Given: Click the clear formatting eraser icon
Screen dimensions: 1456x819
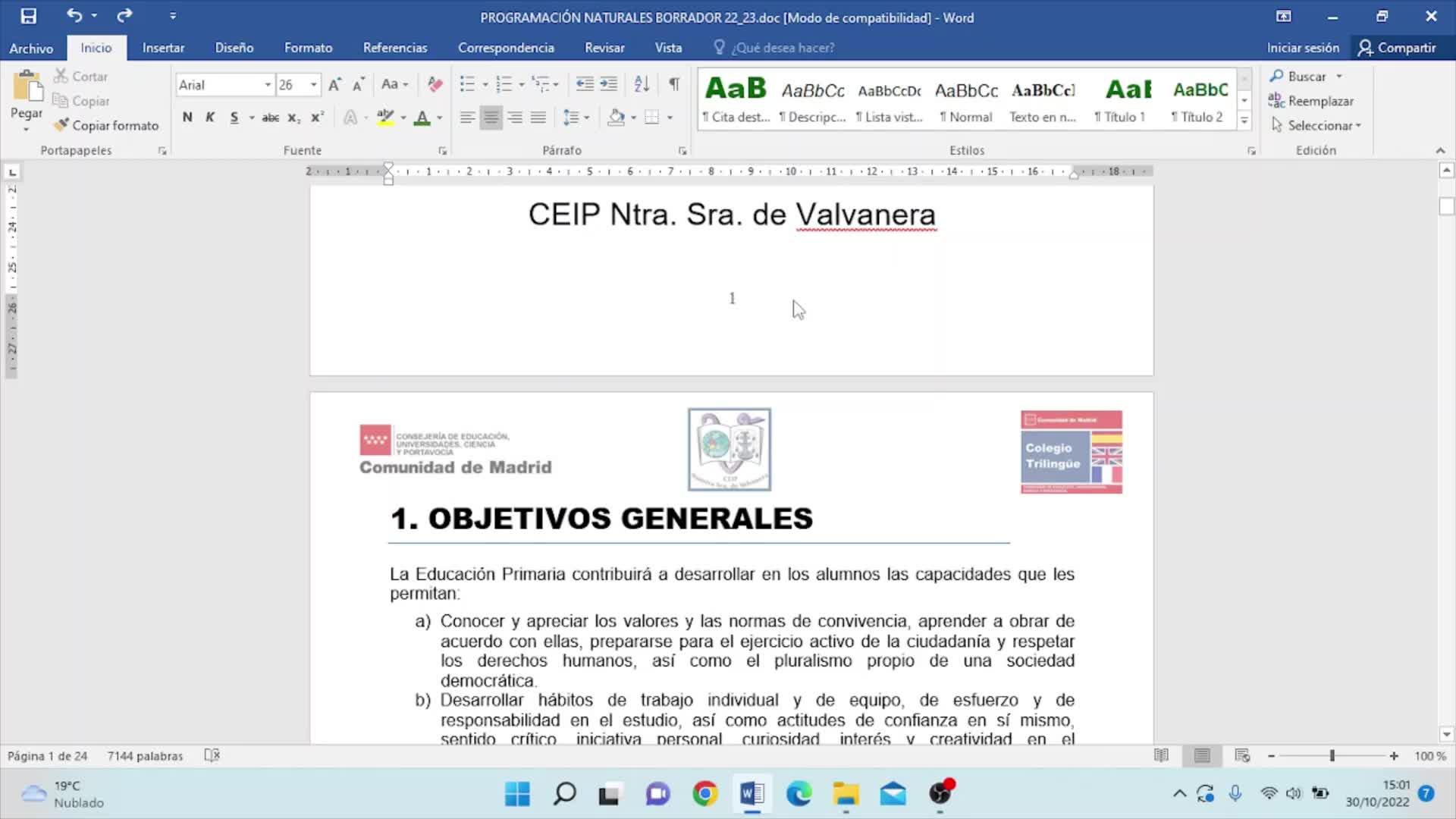Looking at the screenshot, I should click(x=435, y=84).
